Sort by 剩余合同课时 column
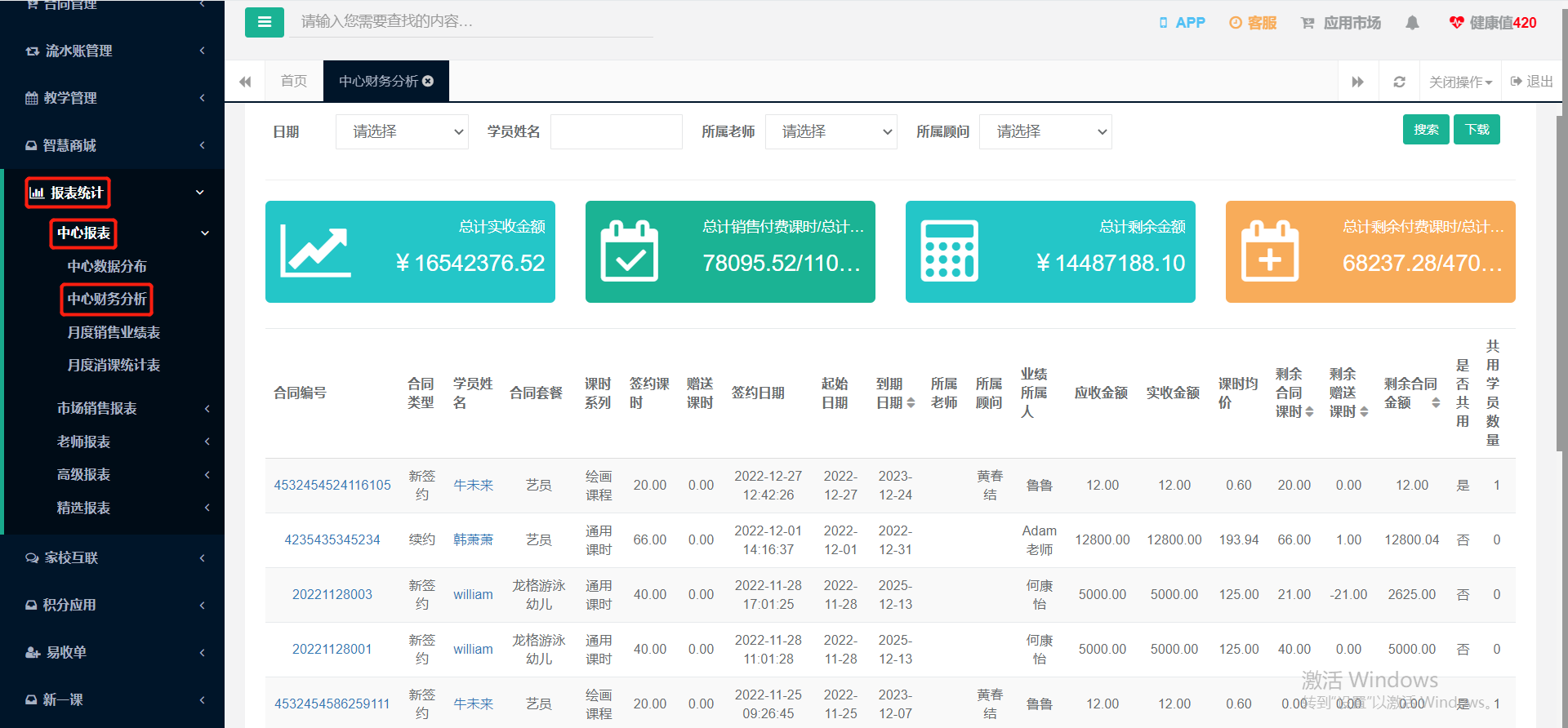 coord(1309,411)
